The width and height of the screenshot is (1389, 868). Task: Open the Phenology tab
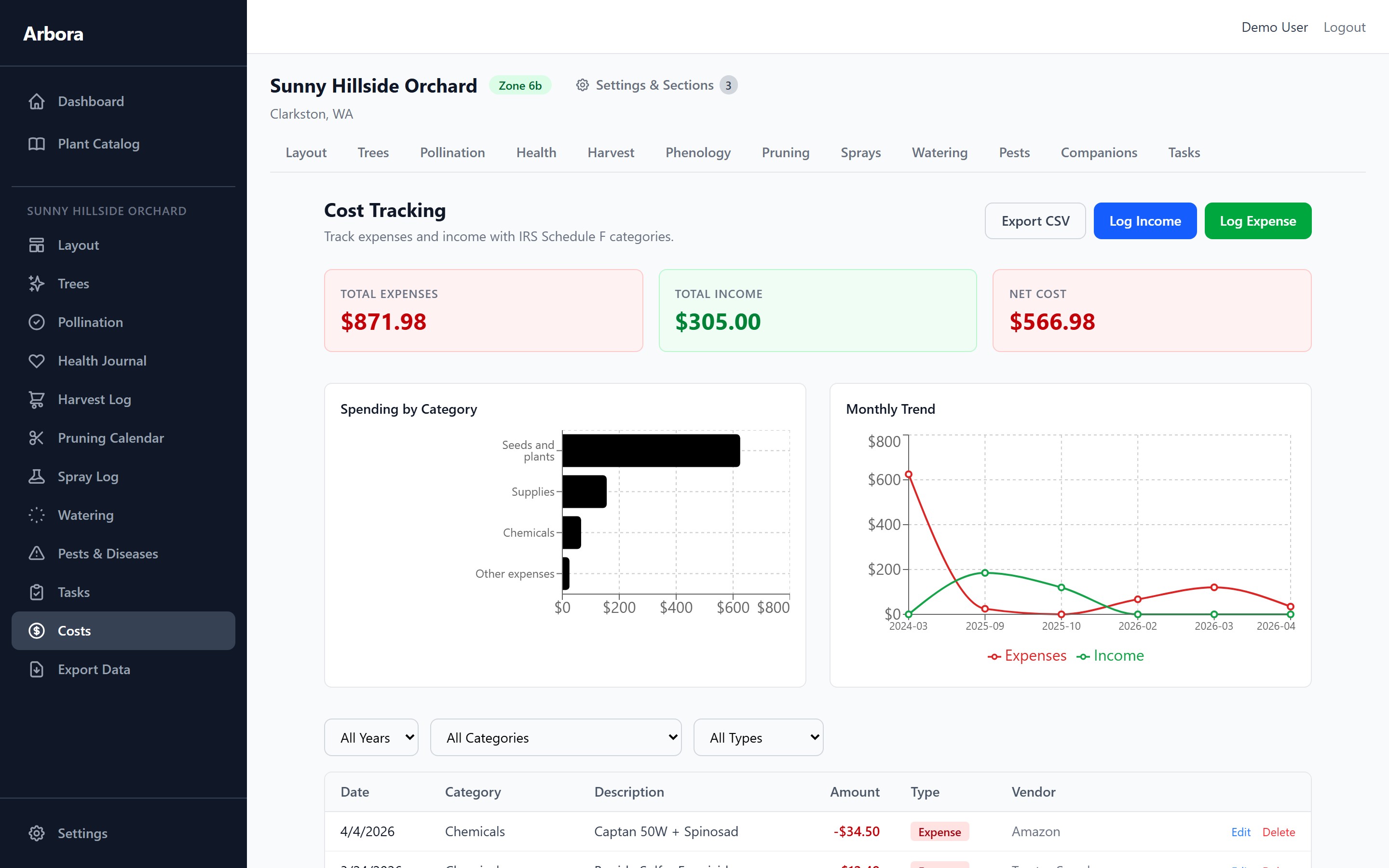(698, 152)
